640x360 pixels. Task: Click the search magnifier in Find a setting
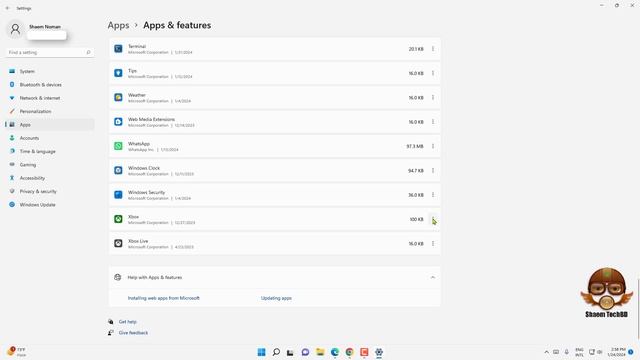pos(88,53)
